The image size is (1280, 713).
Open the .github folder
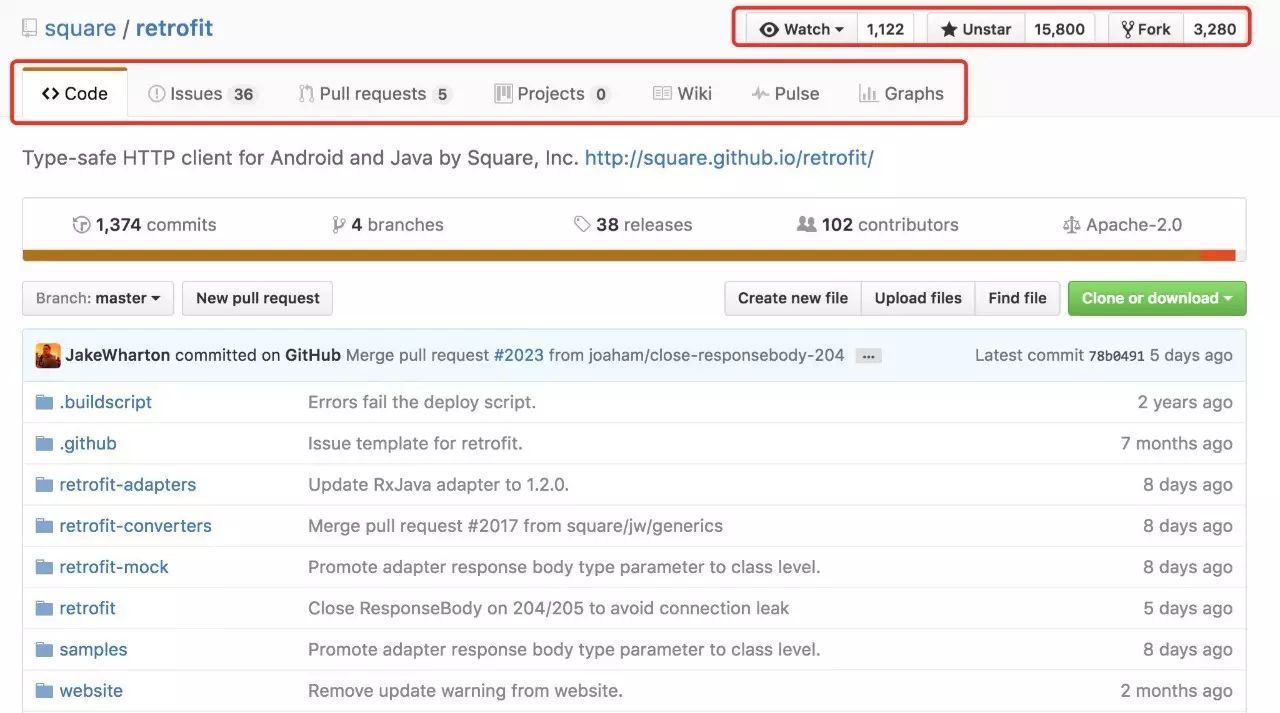[x=88, y=443]
